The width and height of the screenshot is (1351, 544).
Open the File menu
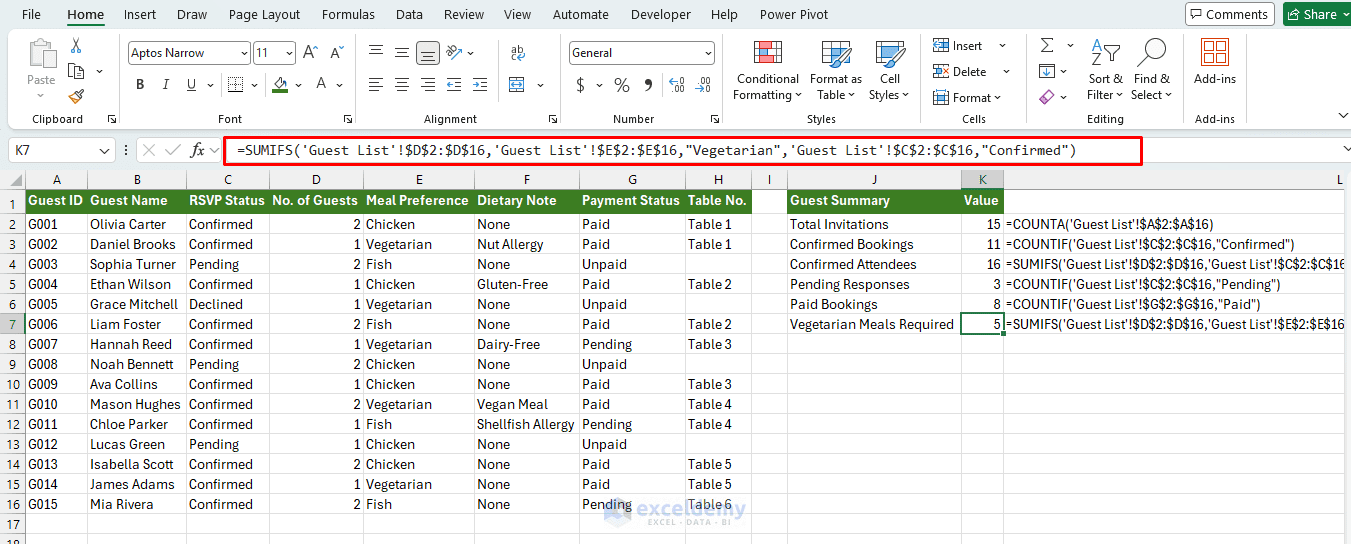31,14
